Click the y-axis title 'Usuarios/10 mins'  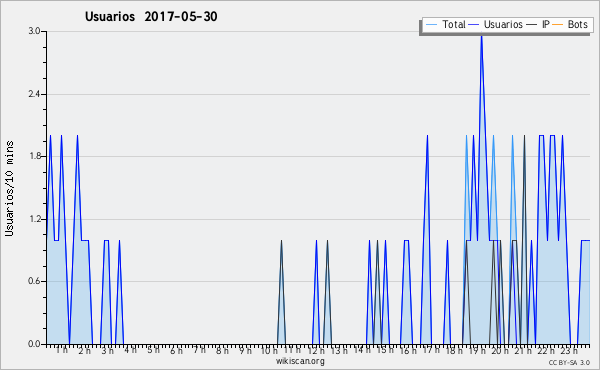click(x=9, y=188)
